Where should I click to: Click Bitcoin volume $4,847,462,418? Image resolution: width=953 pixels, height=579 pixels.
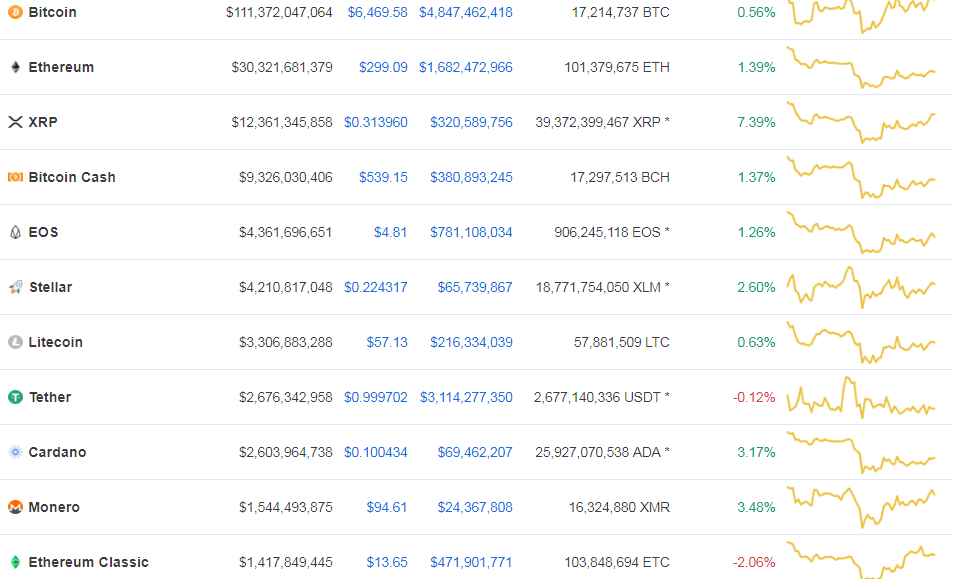(x=466, y=12)
